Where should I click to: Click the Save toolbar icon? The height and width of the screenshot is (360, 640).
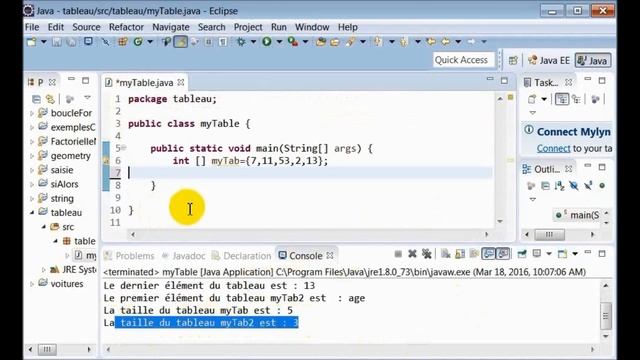57,42
